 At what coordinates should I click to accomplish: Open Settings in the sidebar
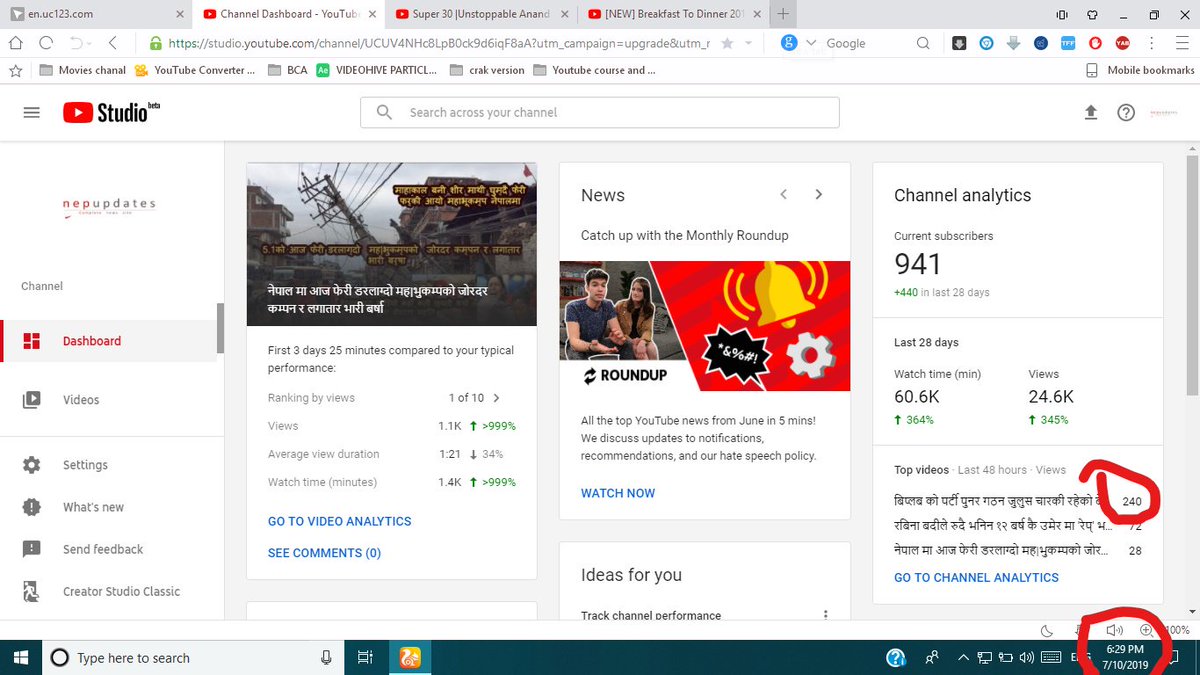[x=108, y=465]
